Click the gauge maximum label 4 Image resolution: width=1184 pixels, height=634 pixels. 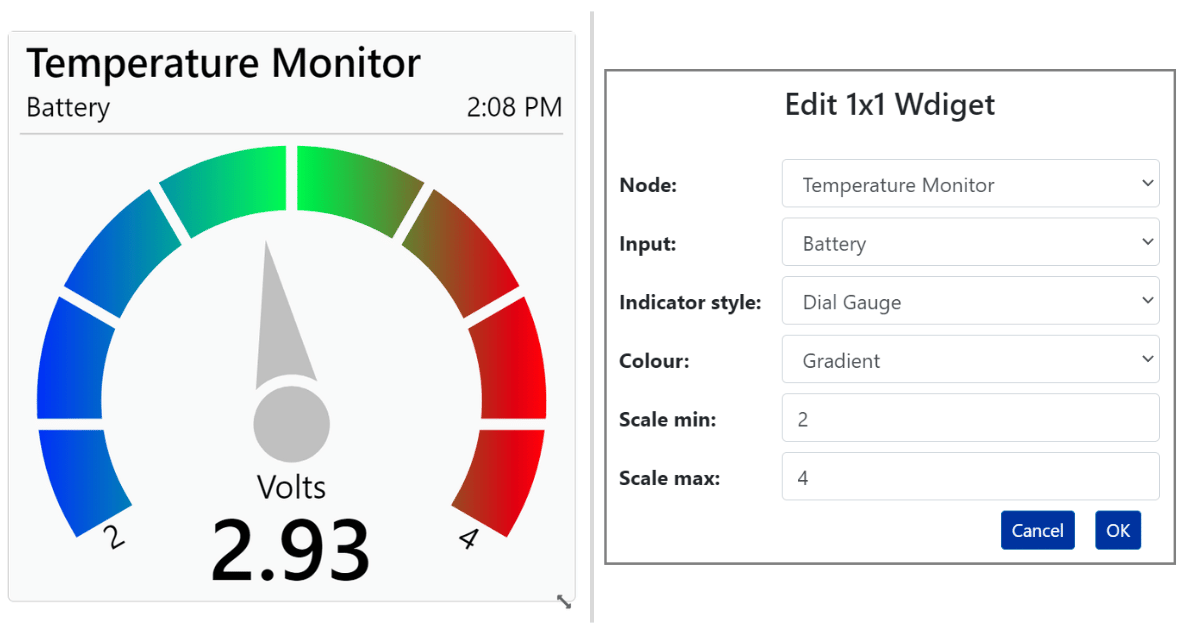click(x=469, y=538)
